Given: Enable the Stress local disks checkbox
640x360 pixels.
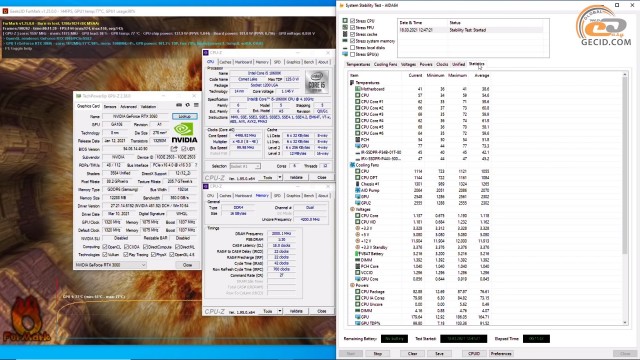Looking at the screenshot, I should point(352,47).
